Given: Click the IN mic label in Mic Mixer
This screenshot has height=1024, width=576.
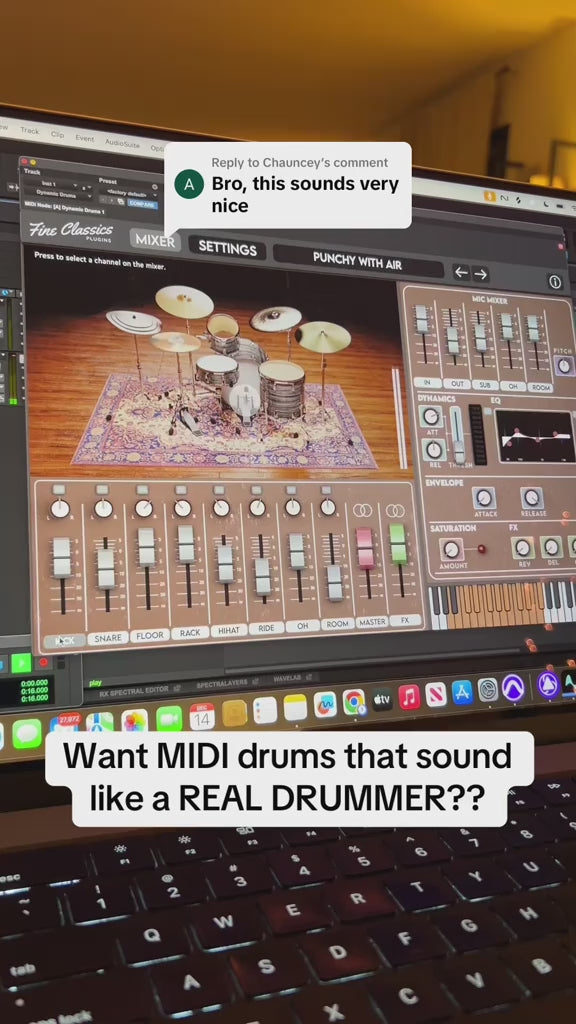Looking at the screenshot, I should coord(427,382).
